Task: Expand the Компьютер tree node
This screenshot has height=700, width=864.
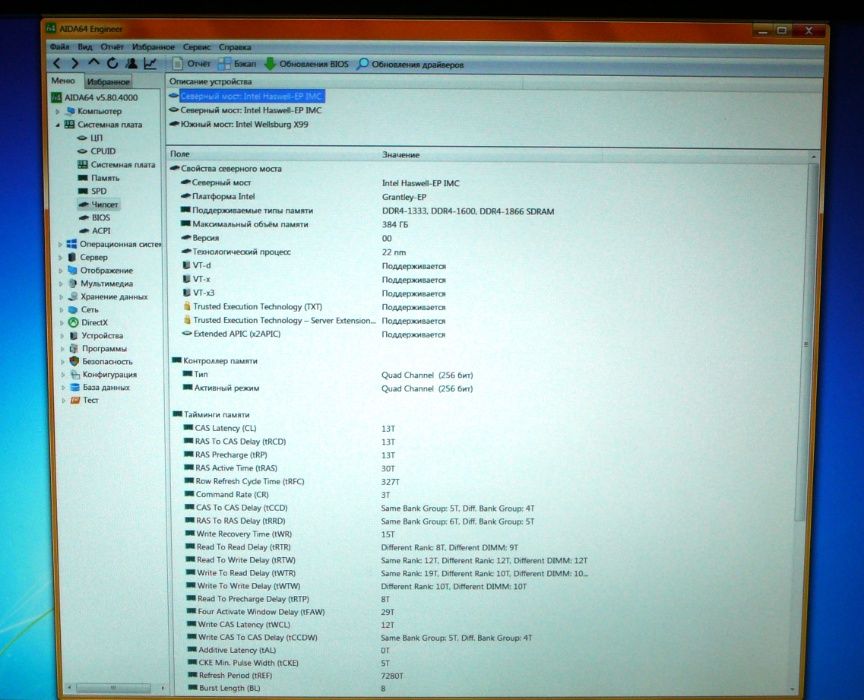Action: [57, 111]
